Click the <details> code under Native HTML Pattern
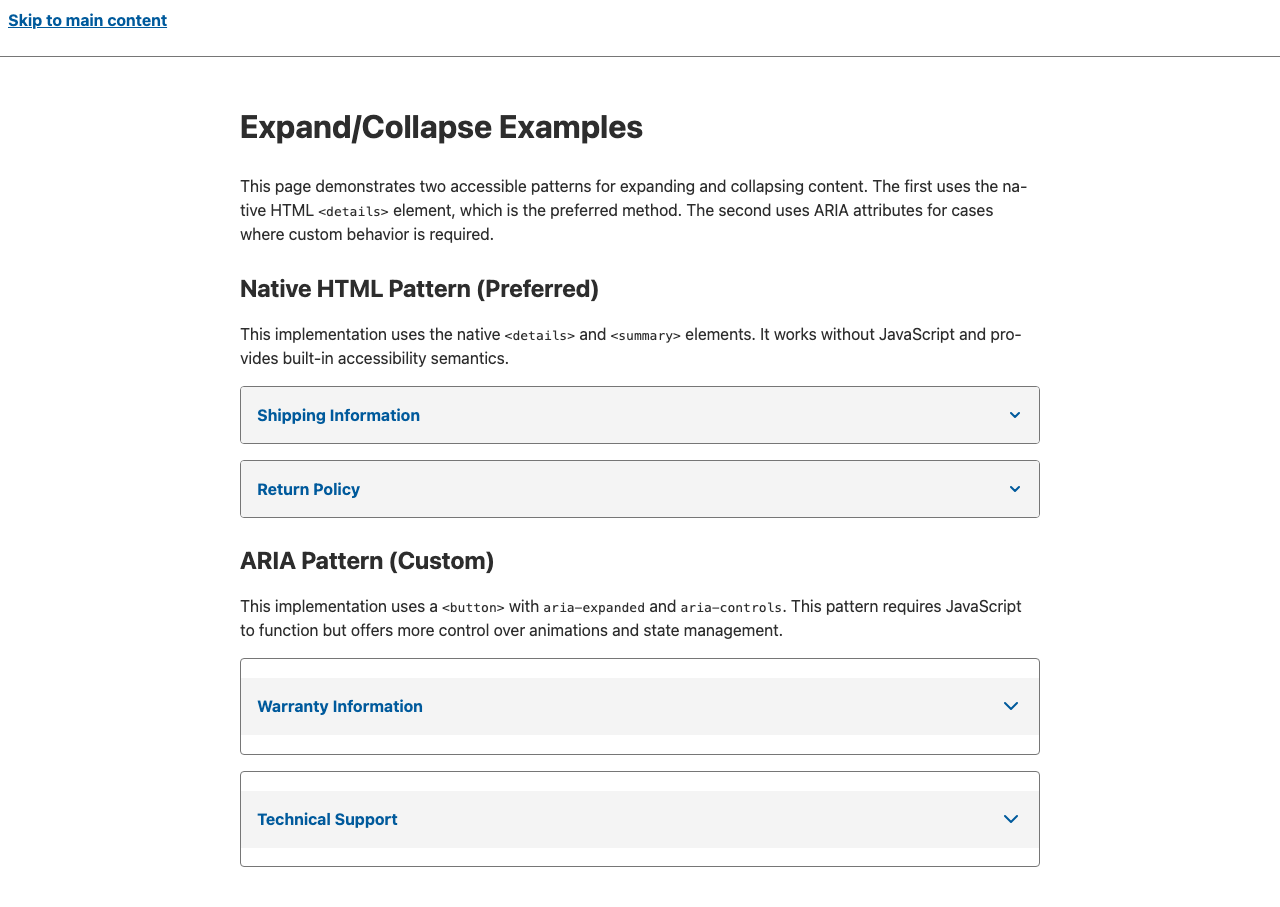 (540, 335)
